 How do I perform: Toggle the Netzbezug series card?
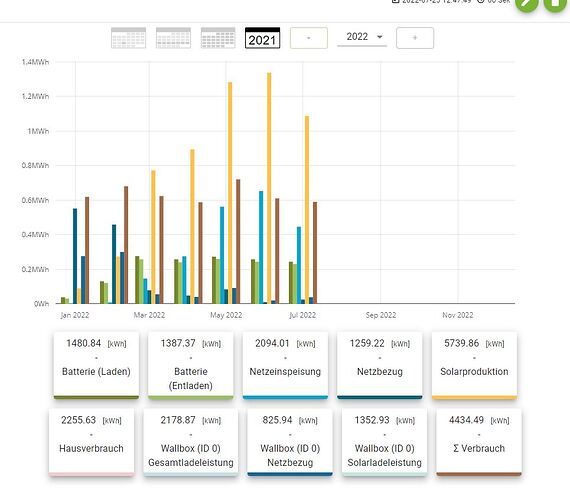point(380,365)
